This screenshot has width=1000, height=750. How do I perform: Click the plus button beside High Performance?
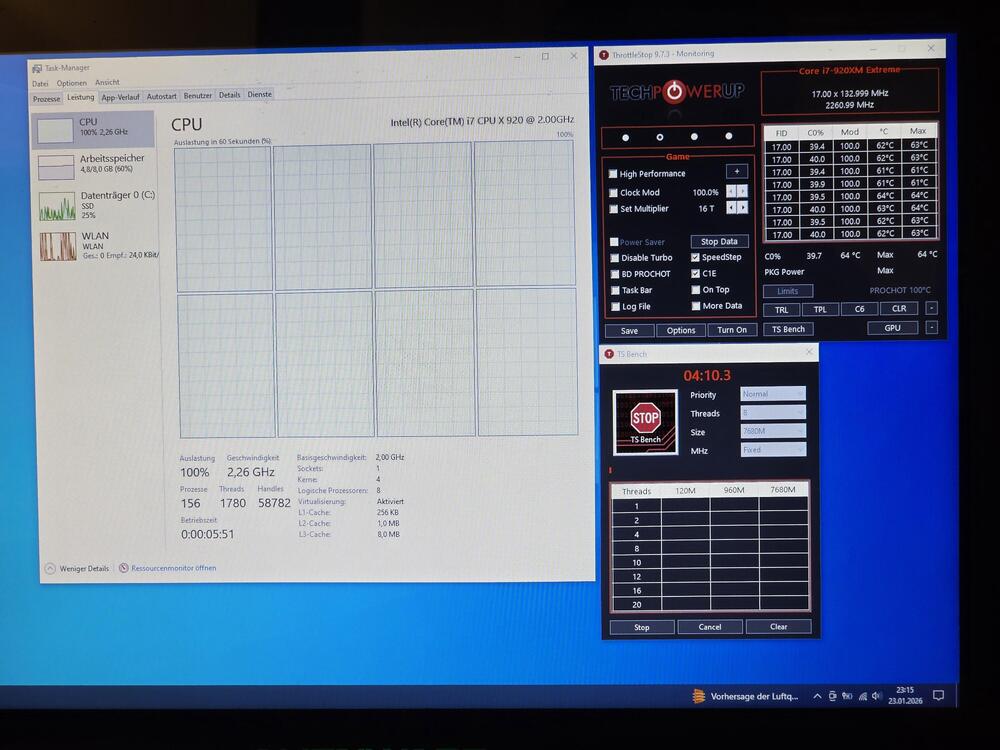[x=736, y=172]
